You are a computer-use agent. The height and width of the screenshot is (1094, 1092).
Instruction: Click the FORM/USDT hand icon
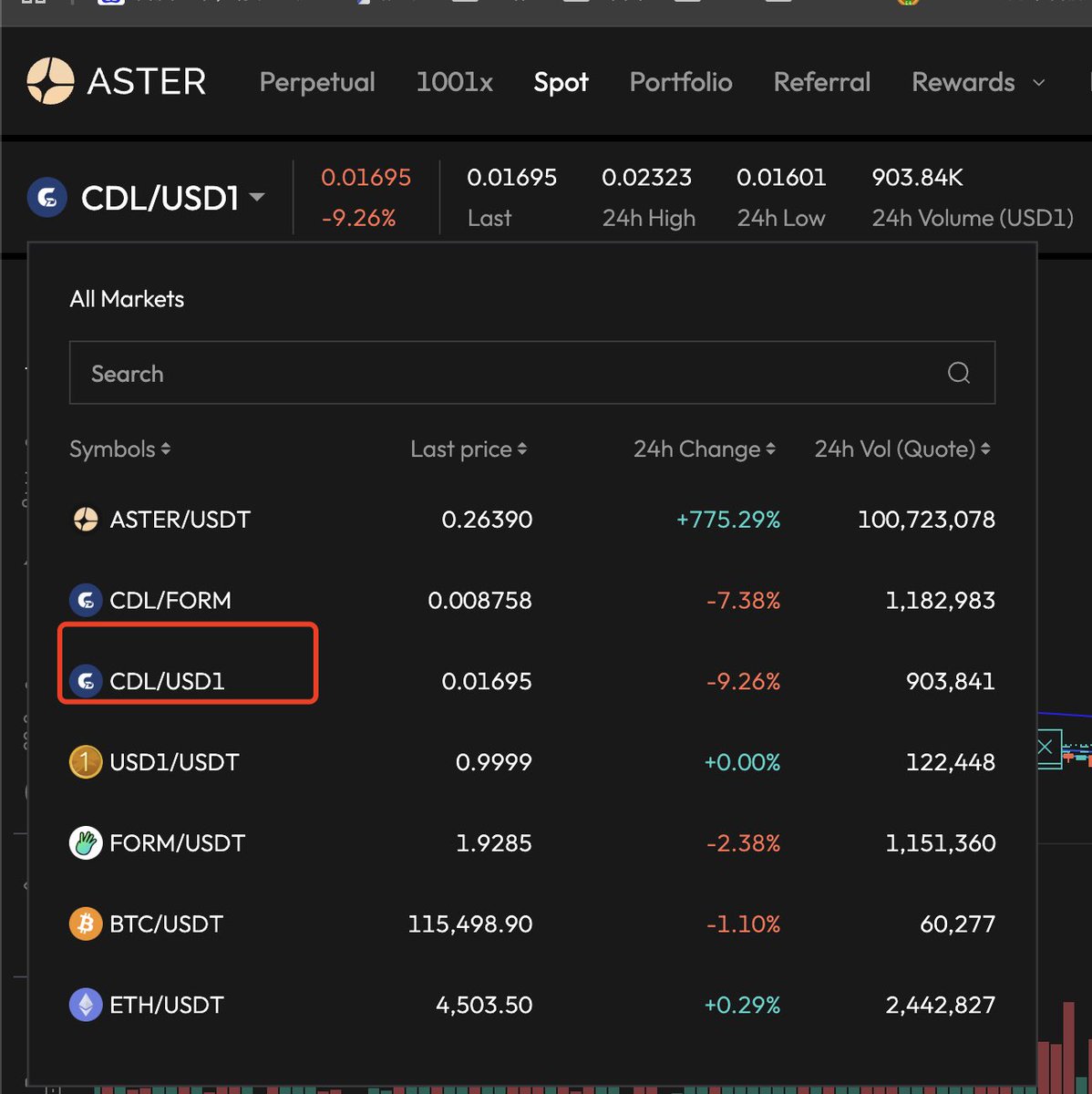click(86, 843)
